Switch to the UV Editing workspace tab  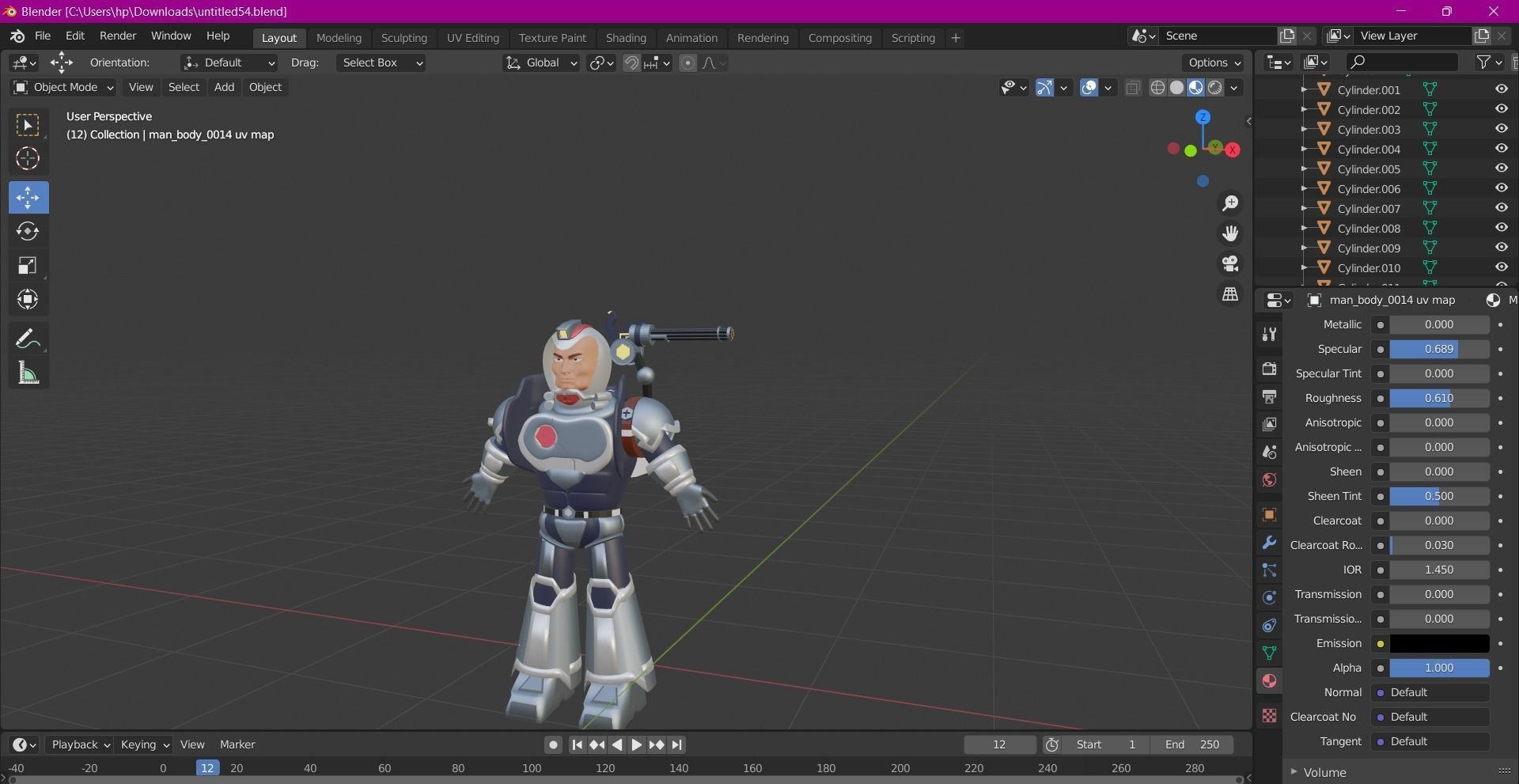coord(473,37)
